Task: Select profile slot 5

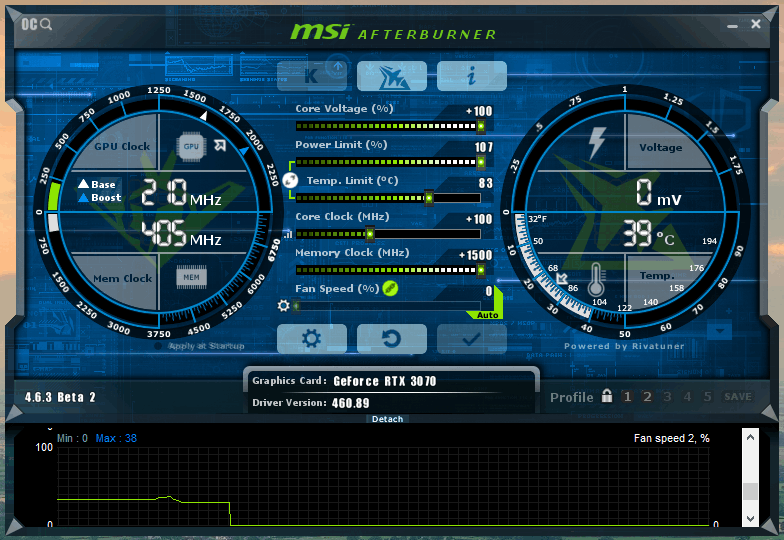Action: (708, 396)
